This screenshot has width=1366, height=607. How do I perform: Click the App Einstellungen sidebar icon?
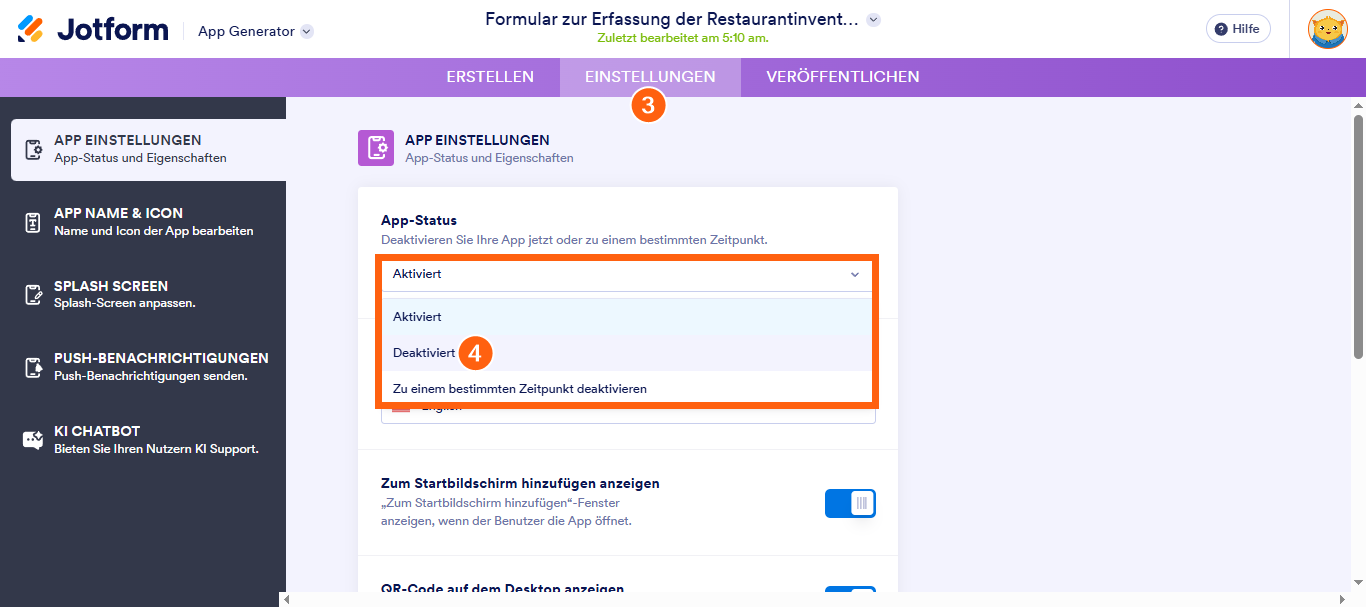34,150
